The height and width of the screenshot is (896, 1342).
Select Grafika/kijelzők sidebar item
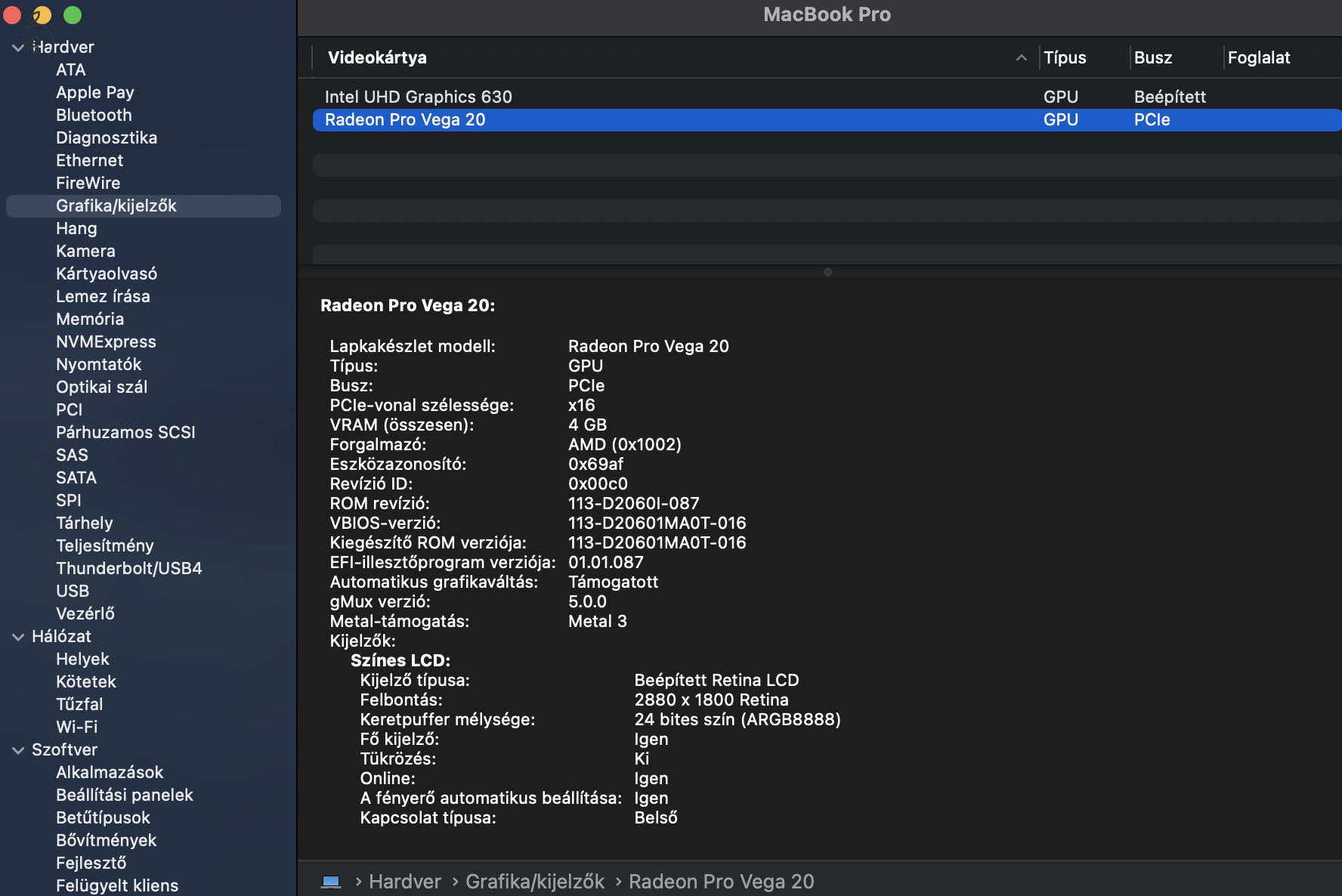(144, 206)
